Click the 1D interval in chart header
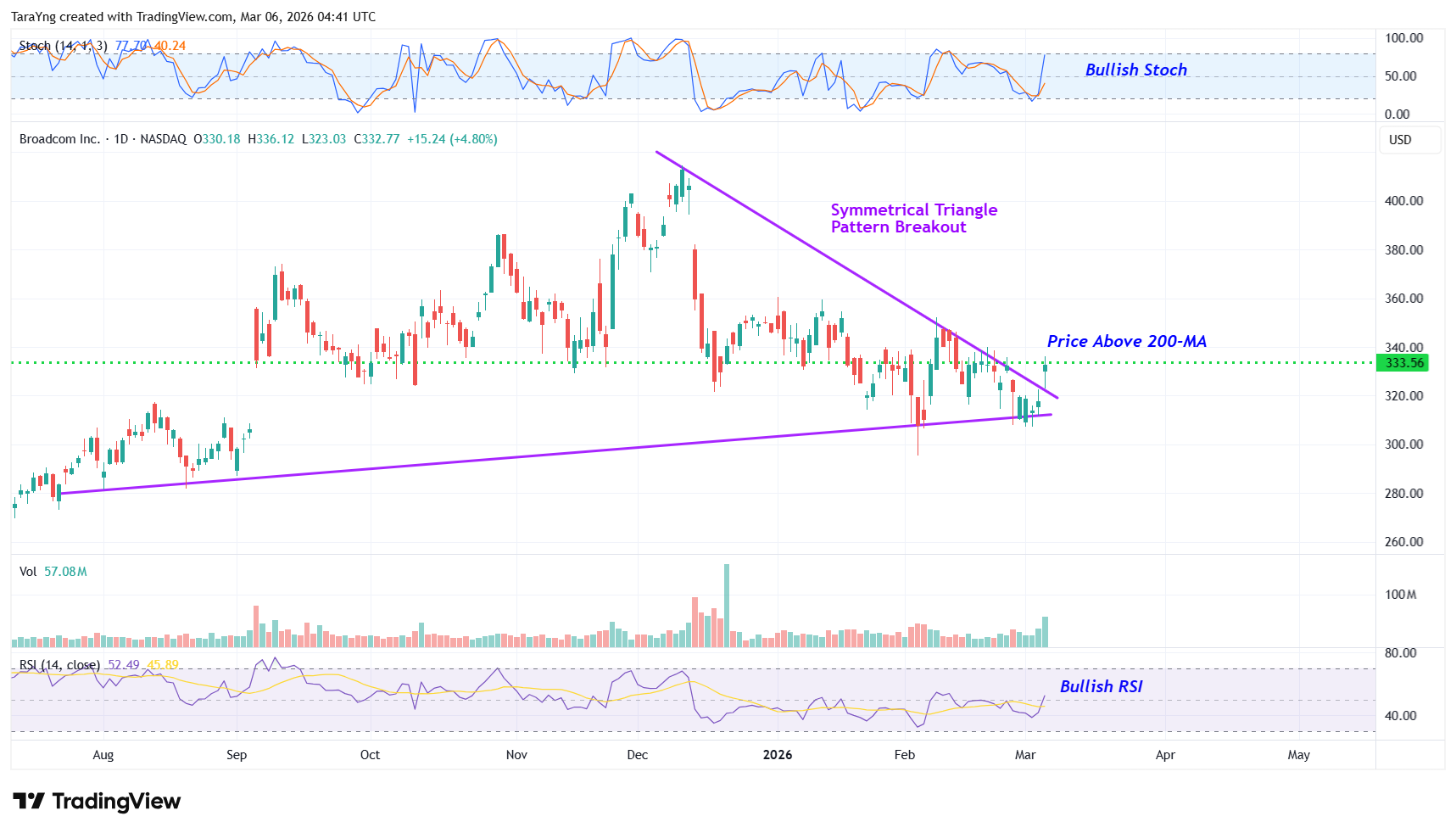The width and height of the screenshot is (1456, 833). coord(120,139)
